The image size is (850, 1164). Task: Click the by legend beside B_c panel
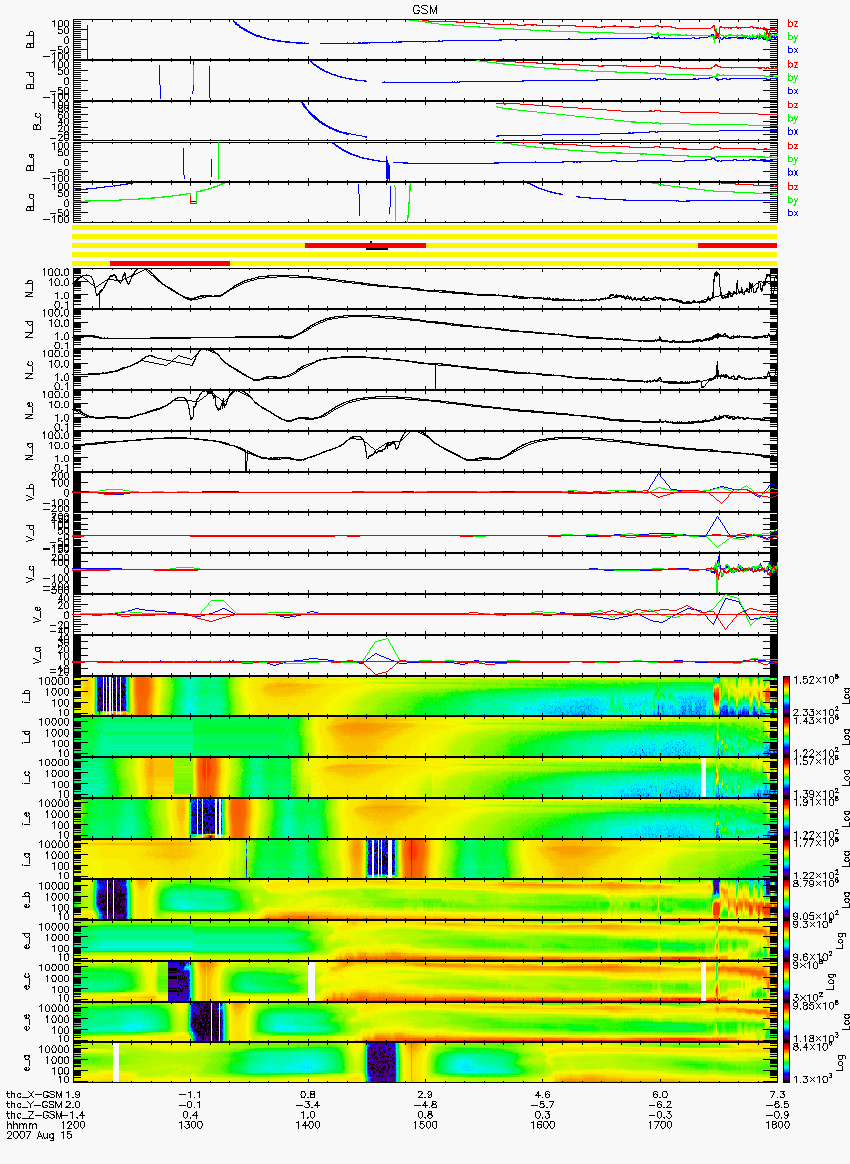click(x=792, y=118)
